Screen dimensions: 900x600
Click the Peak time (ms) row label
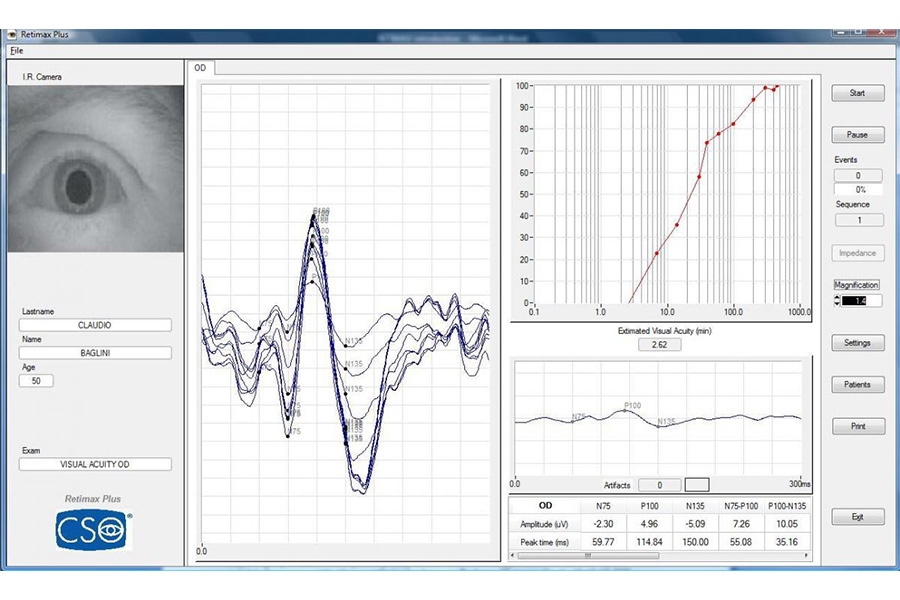point(544,541)
